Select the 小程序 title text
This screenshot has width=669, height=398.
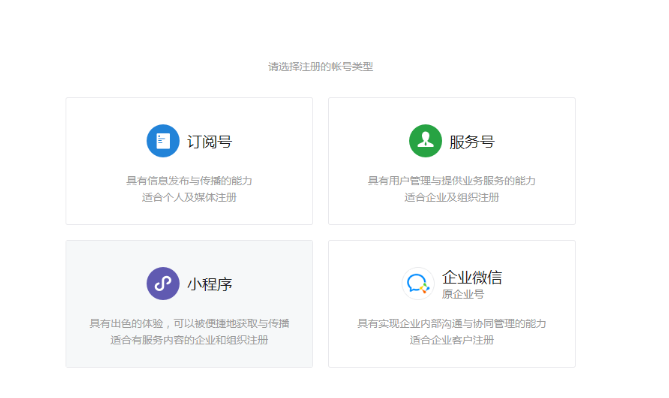(x=209, y=284)
